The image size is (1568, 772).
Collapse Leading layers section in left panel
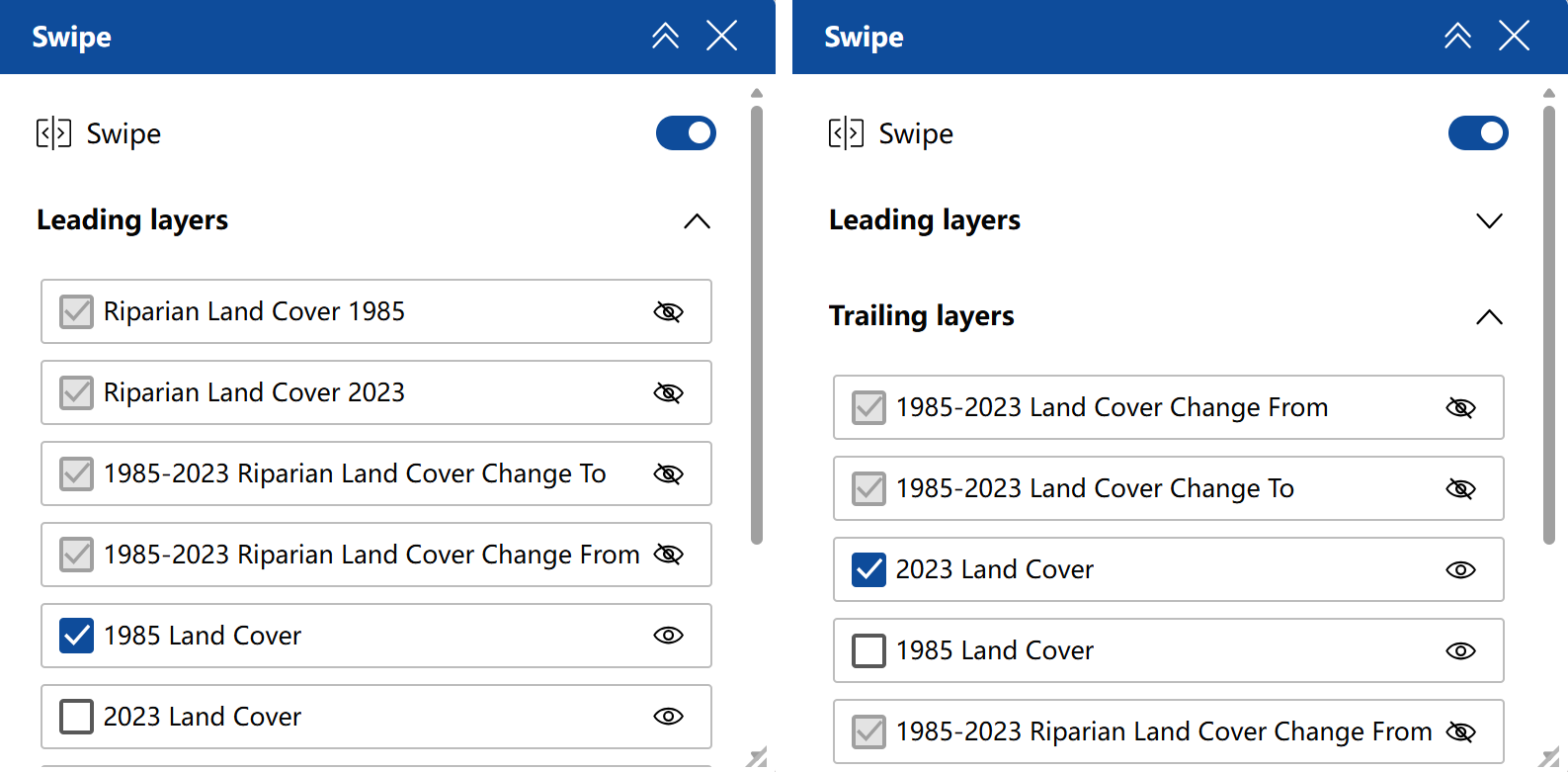pyautogui.click(x=697, y=220)
